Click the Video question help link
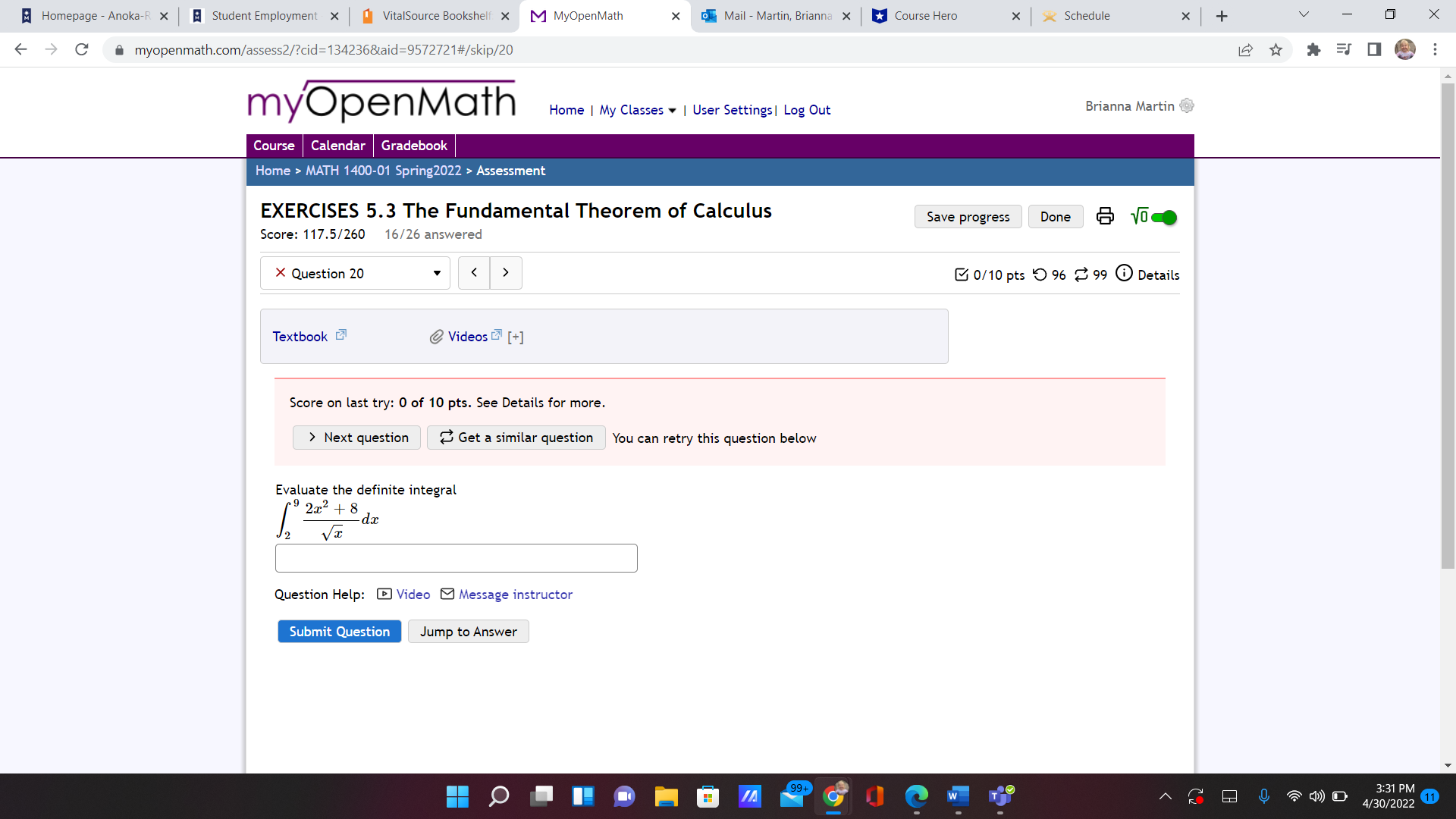The width and height of the screenshot is (1456, 819). coord(413,595)
